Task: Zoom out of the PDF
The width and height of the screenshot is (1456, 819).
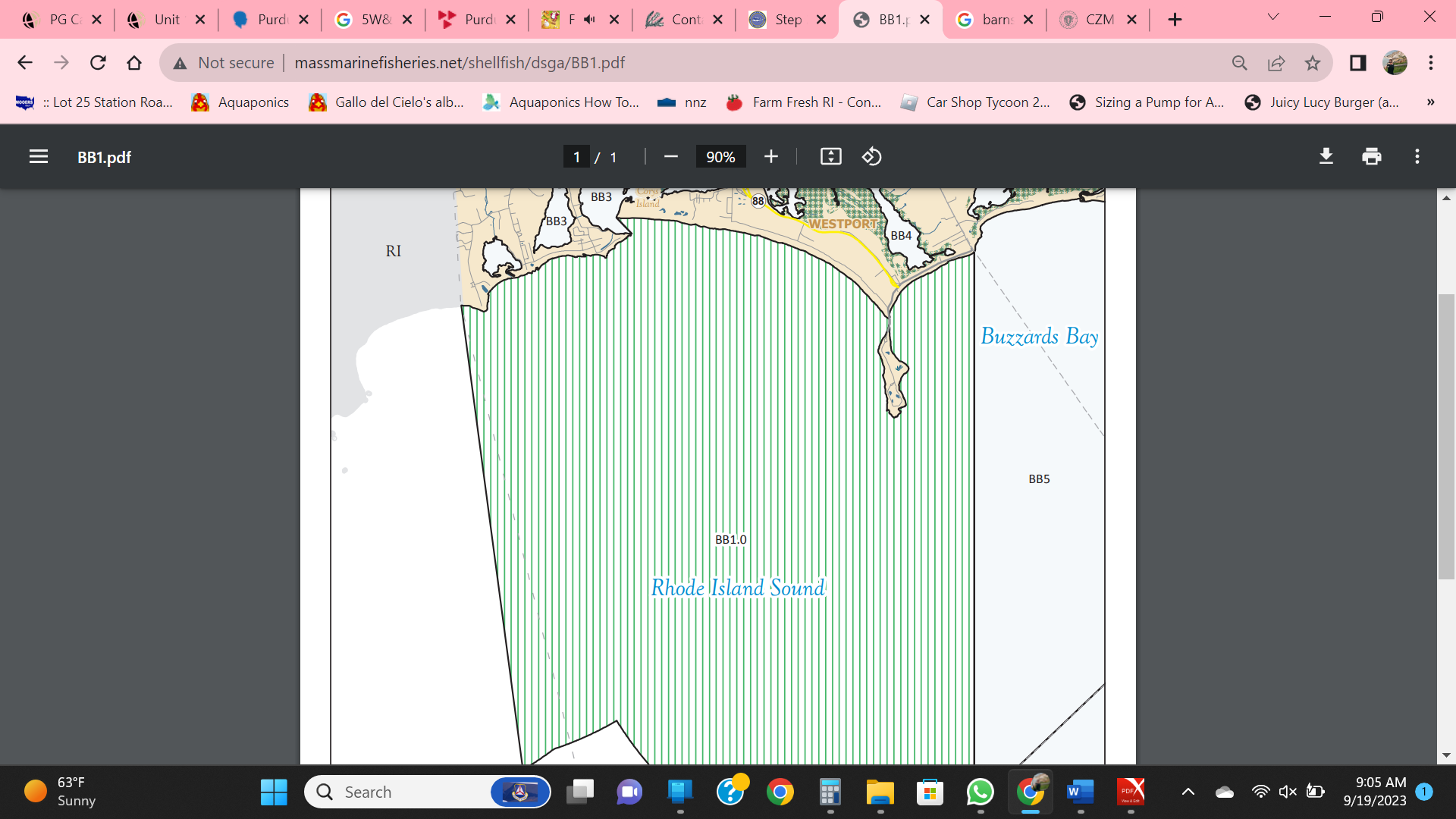Action: [670, 156]
